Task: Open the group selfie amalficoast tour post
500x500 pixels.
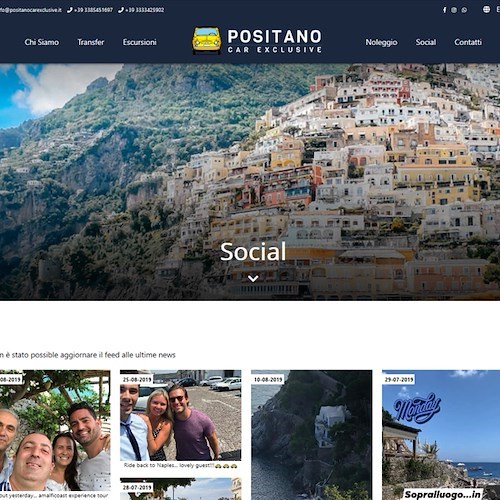Action: point(55,435)
